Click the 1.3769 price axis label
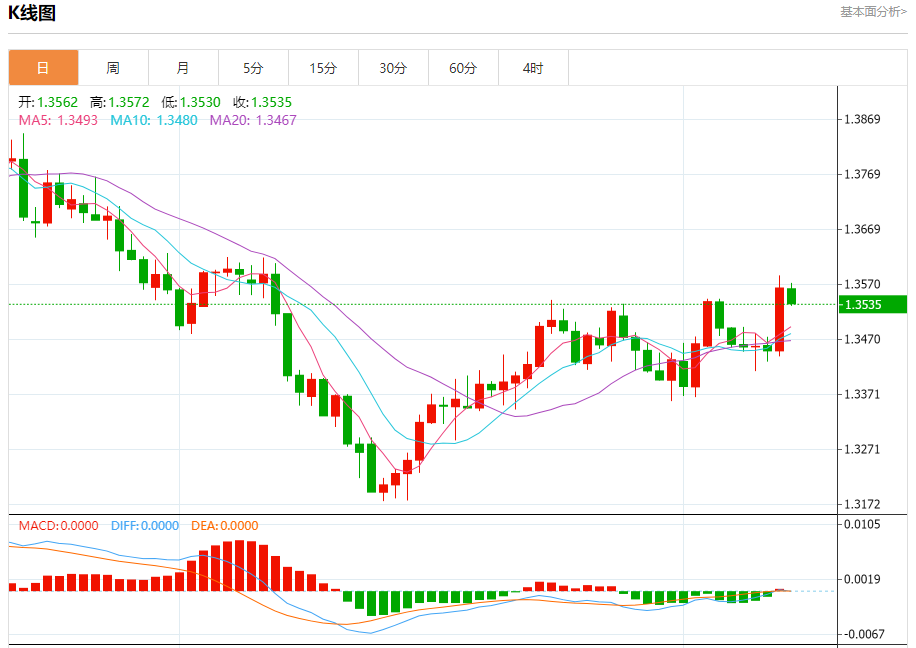The height and width of the screenshot is (648, 916). point(862,174)
